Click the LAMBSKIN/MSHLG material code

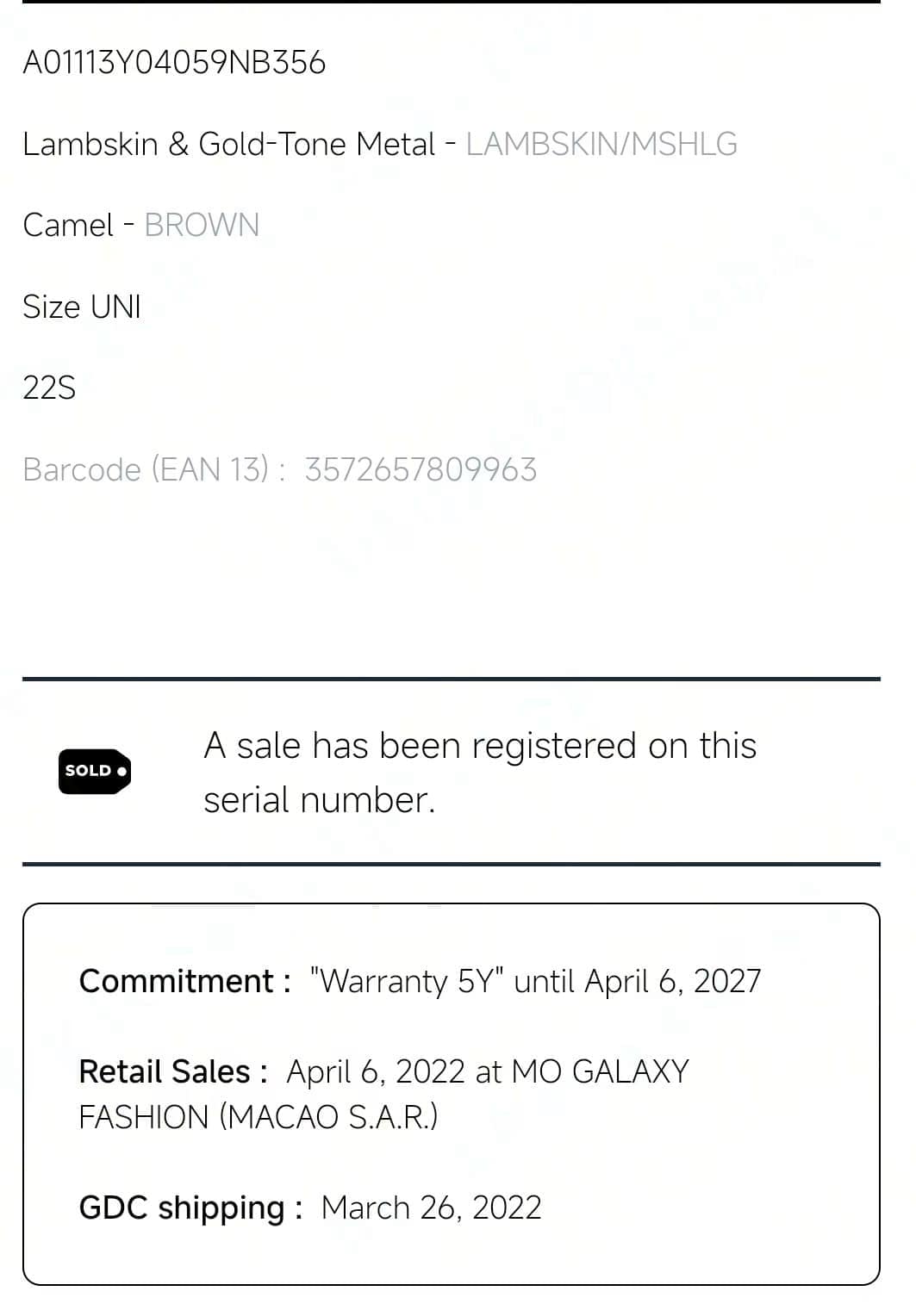pyautogui.click(x=601, y=144)
